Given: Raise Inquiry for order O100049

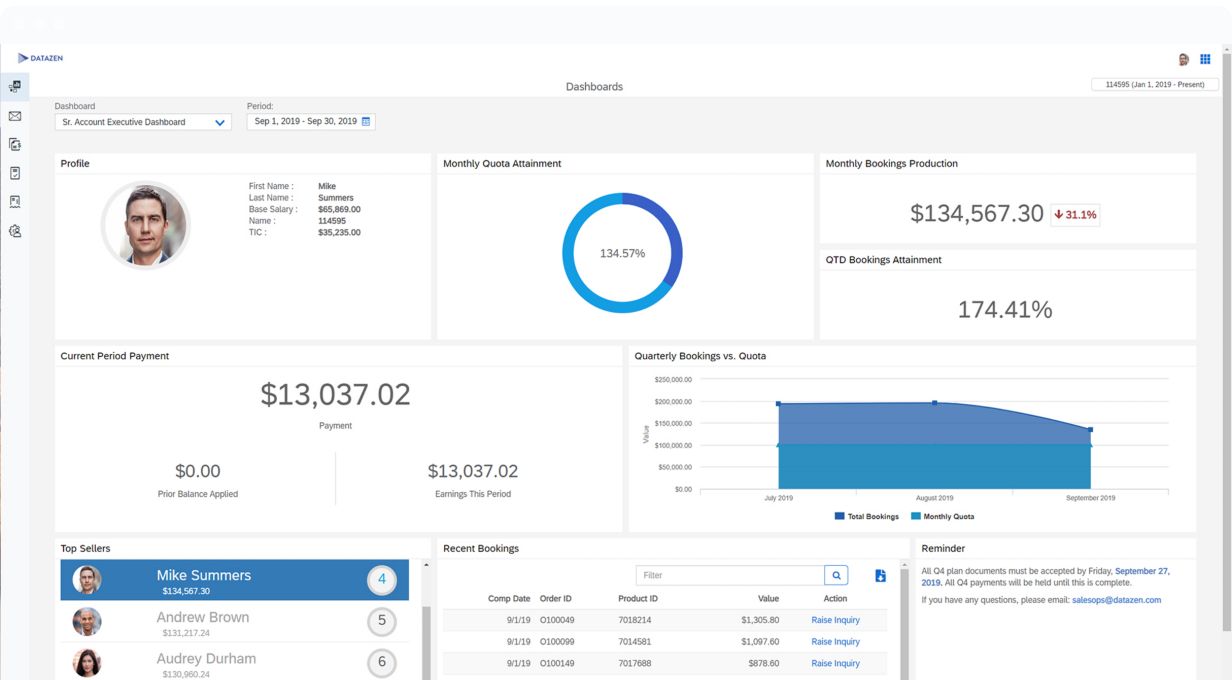Looking at the screenshot, I should pos(835,620).
